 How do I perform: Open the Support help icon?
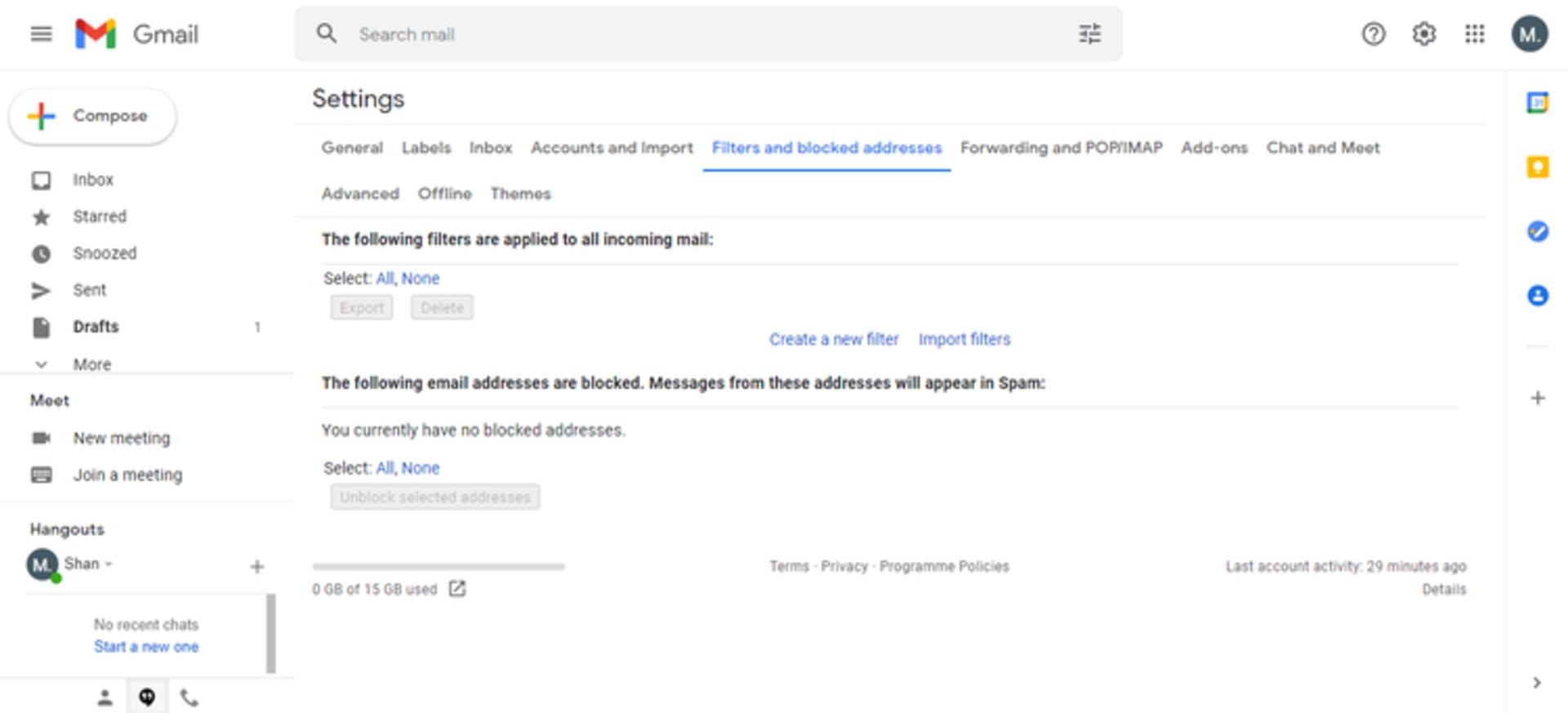(x=1373, y=33)
